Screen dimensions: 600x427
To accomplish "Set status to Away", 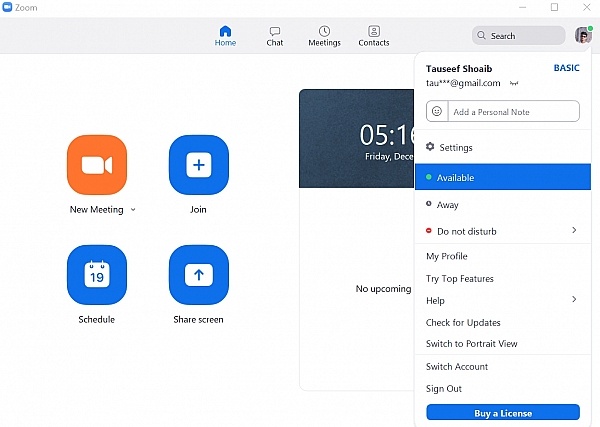I will click(x=503, y=205).
